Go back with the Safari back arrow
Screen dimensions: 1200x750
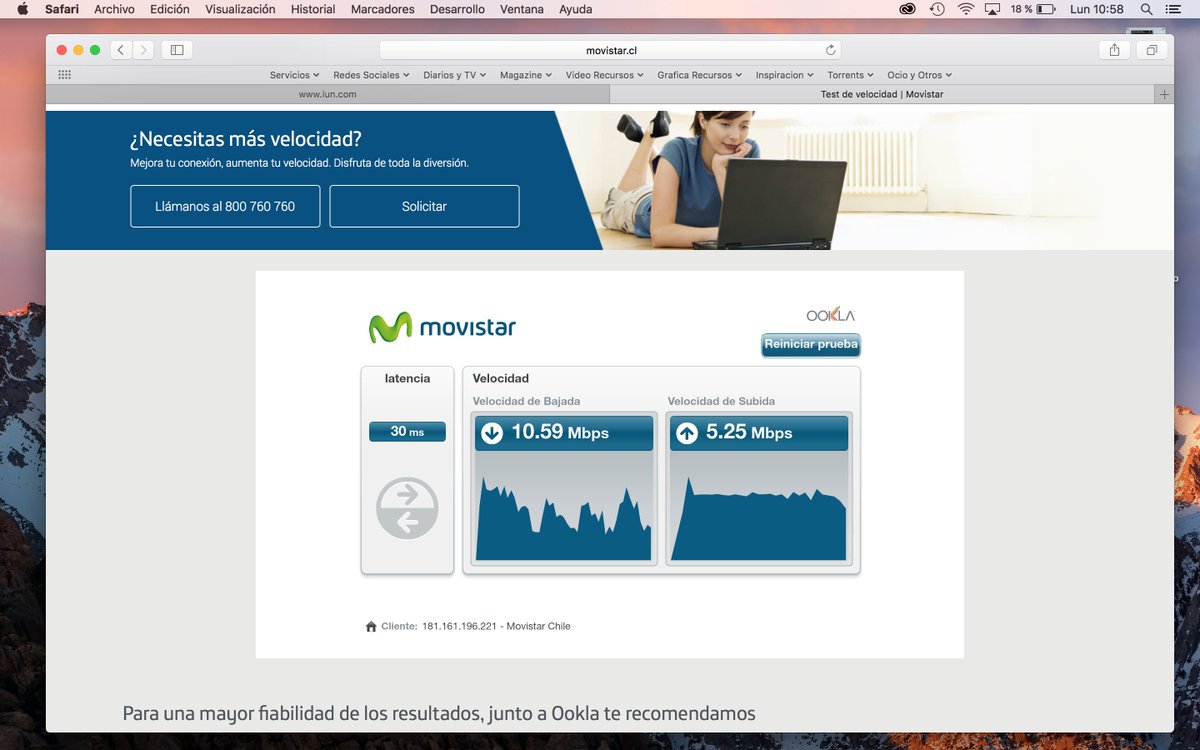121,50
